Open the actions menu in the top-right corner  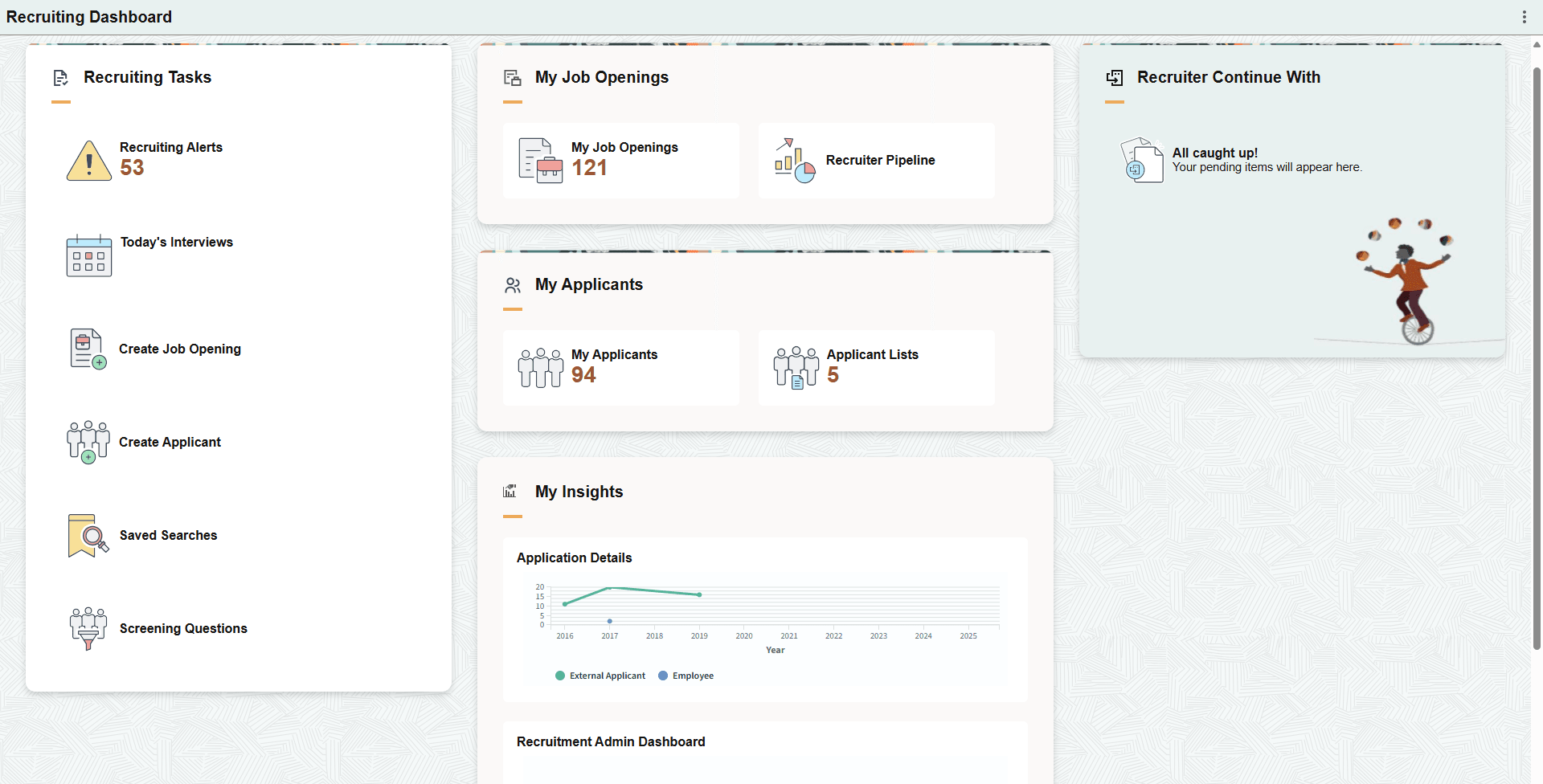point(1525,16)
